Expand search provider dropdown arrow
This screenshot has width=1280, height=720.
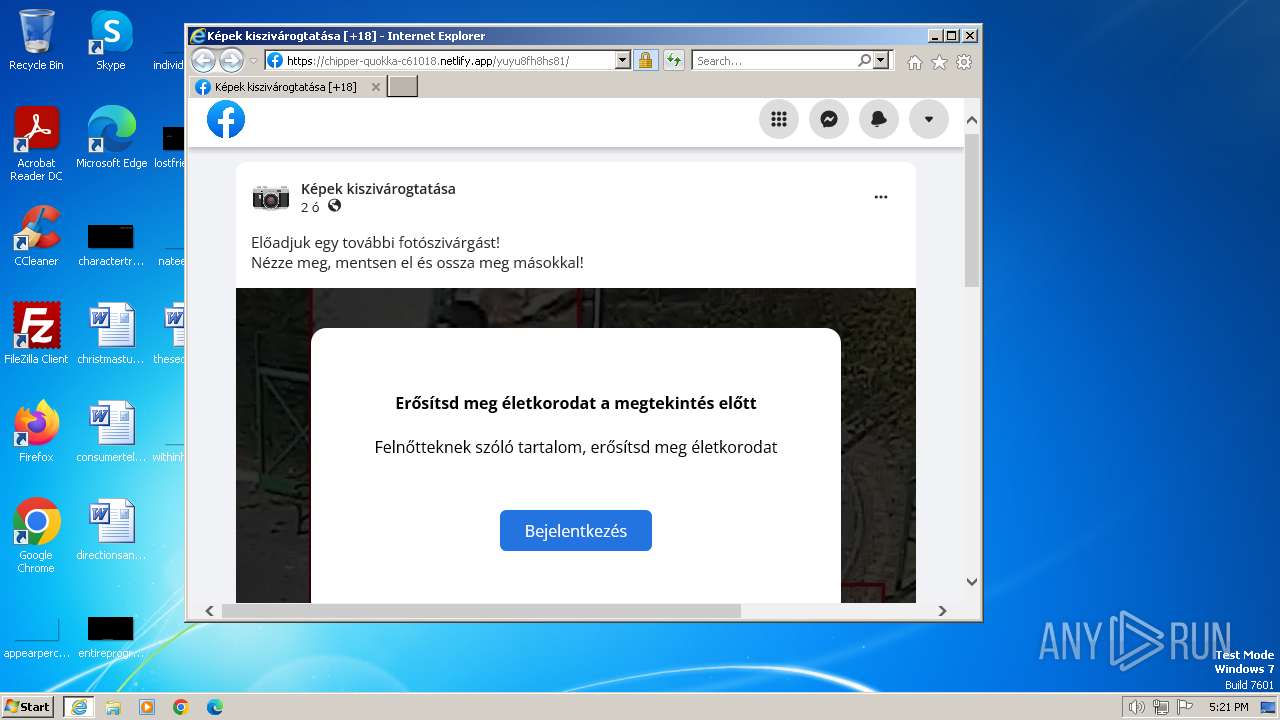pyautogui.click(x=881, y=60)
